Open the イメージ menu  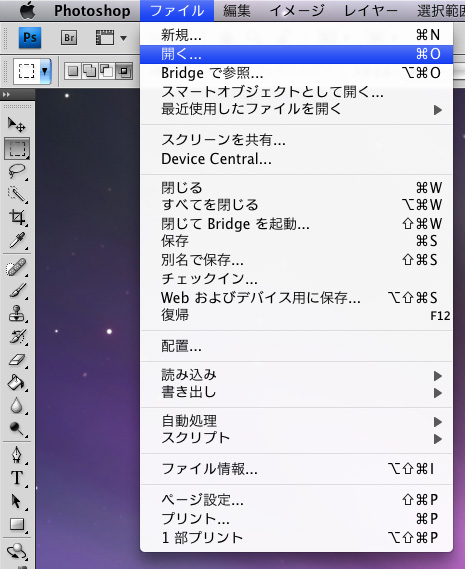click(x=297, y=11)
